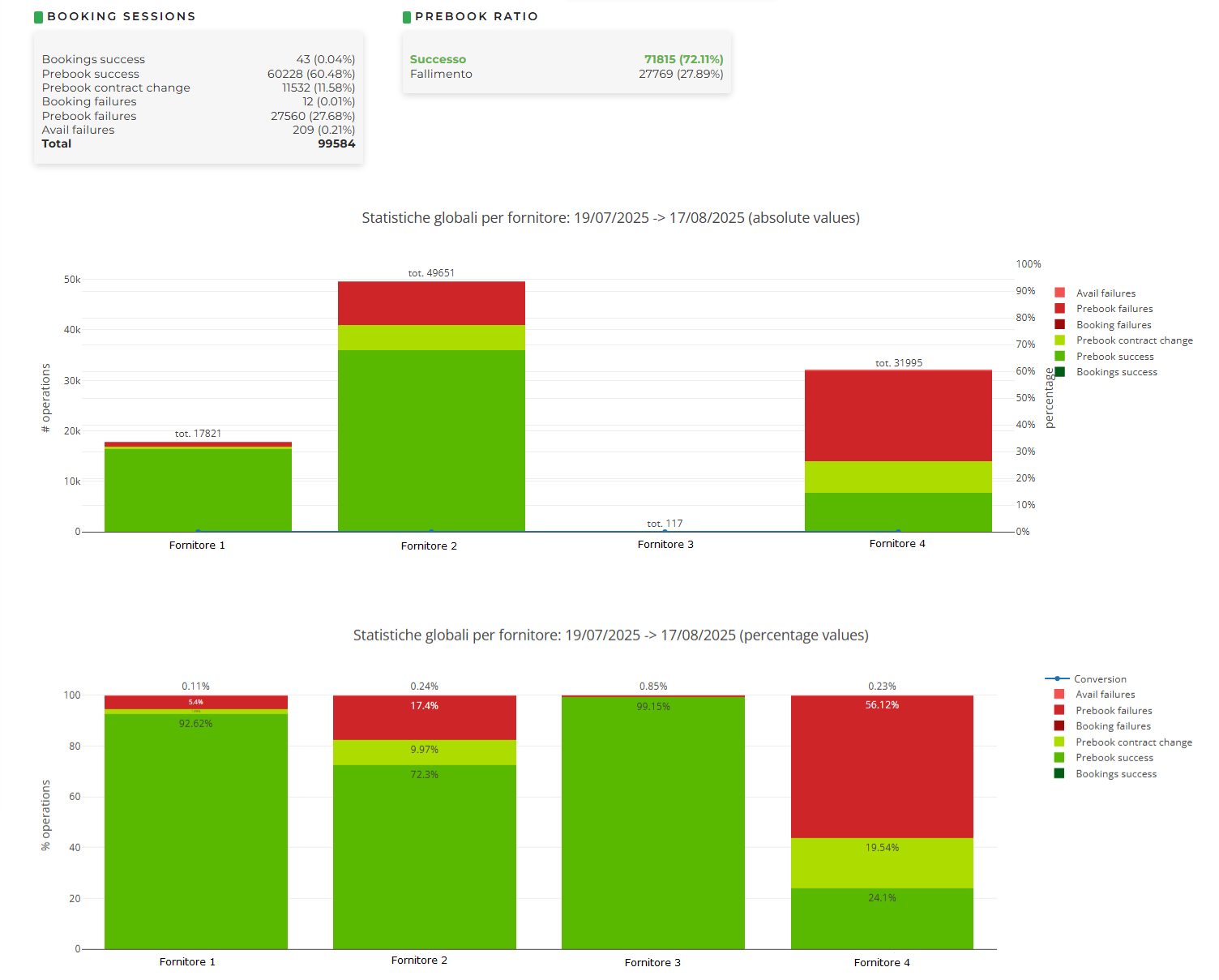Click Booking failures in percentage values chart legend
This screenshot has height=980, width=1219.
[1112, 726]
